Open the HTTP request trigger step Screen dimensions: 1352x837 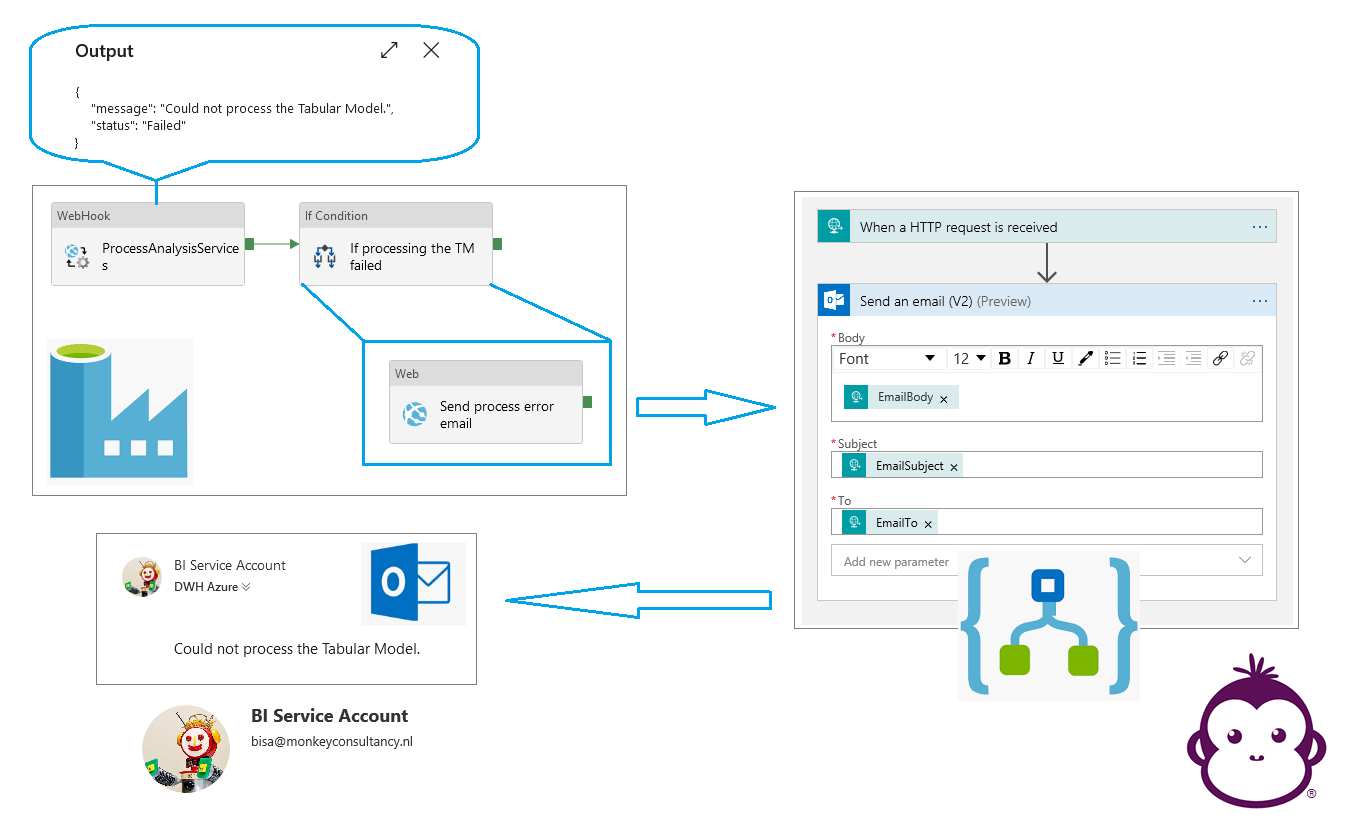[1047, 227]
